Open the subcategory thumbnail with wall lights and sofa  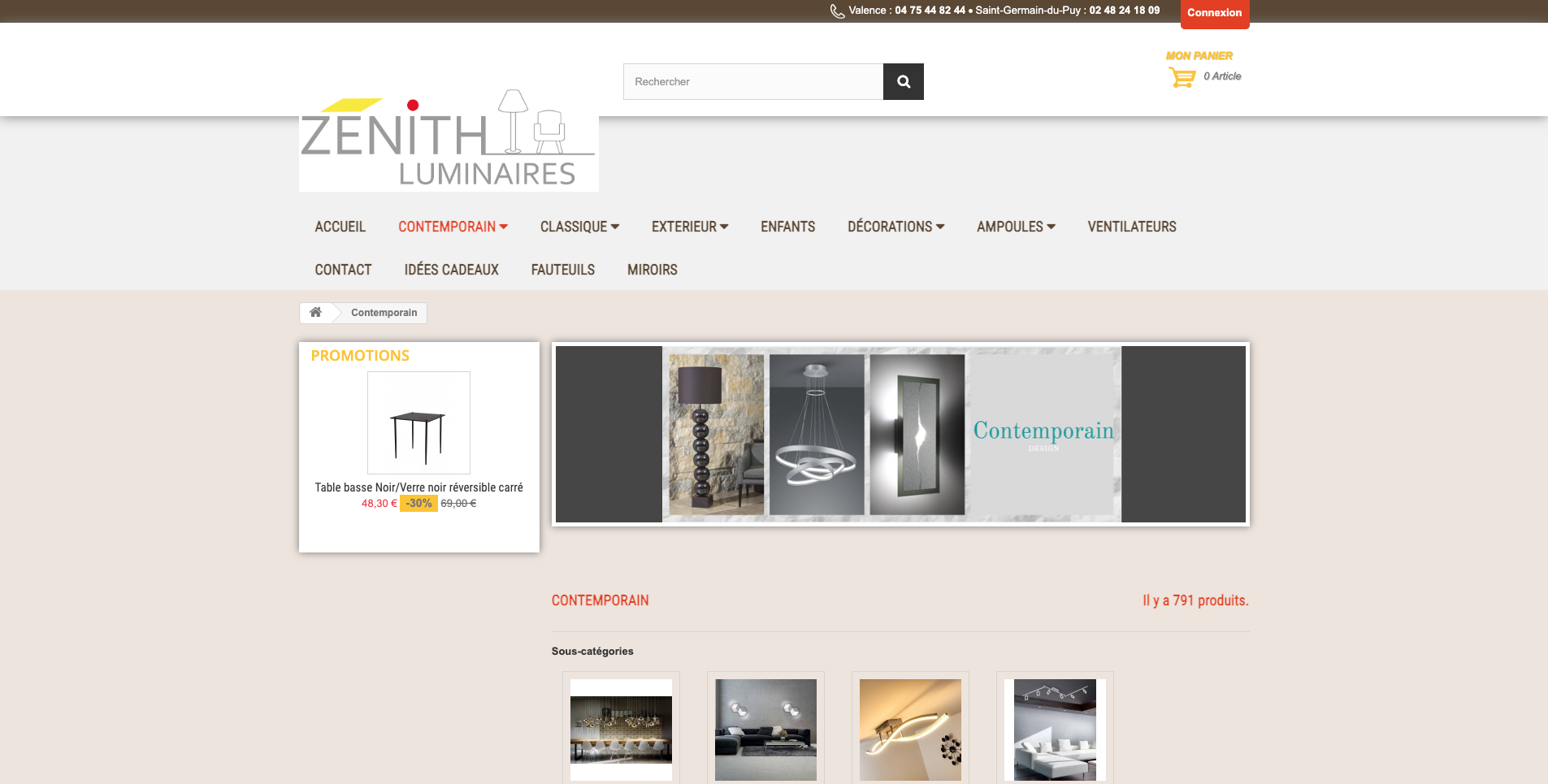tap(765, 730)
